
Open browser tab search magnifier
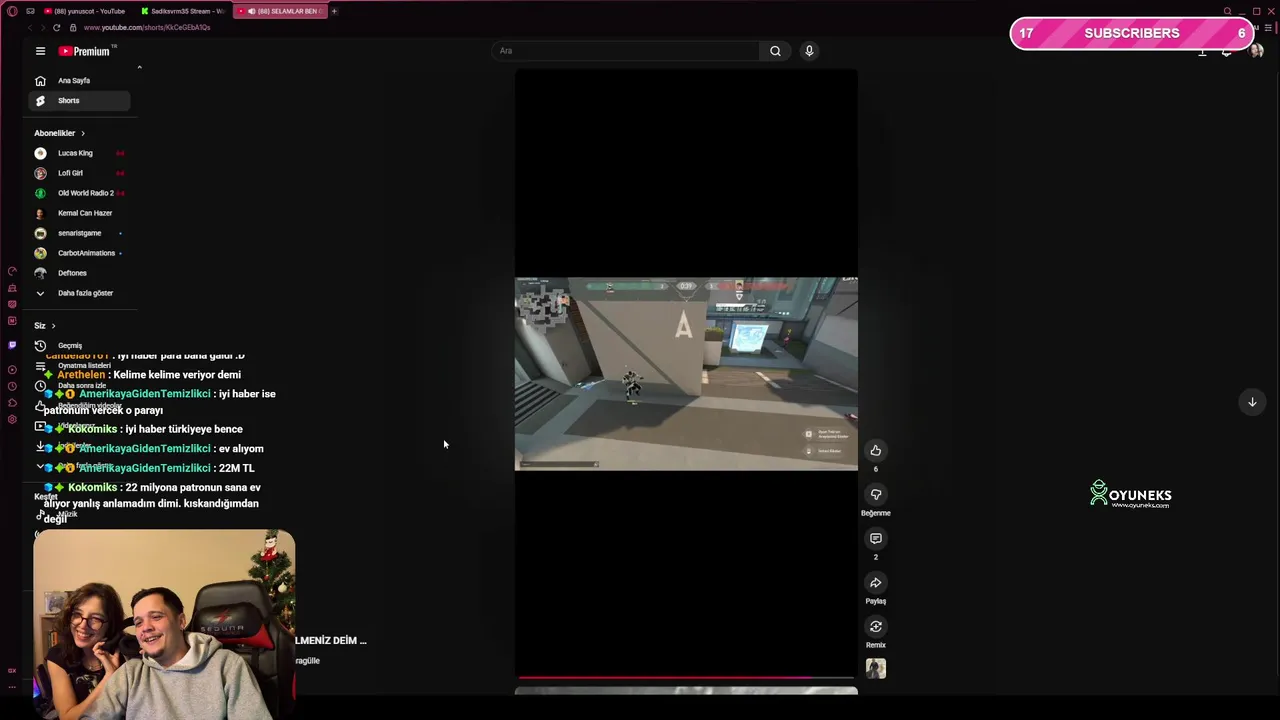(x=1228, y=11)
